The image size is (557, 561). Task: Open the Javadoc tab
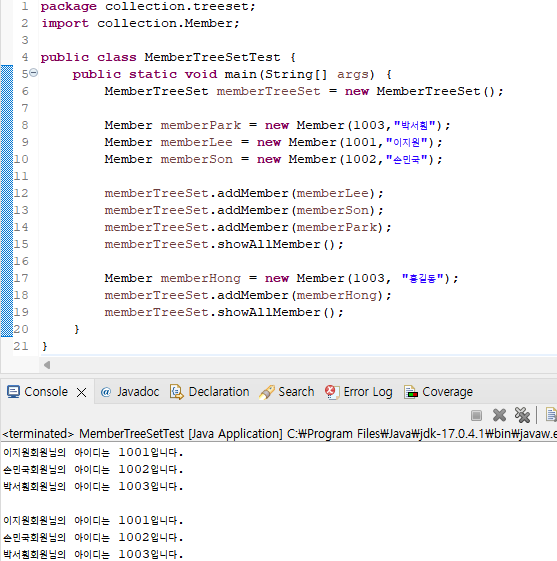(138, 392)
